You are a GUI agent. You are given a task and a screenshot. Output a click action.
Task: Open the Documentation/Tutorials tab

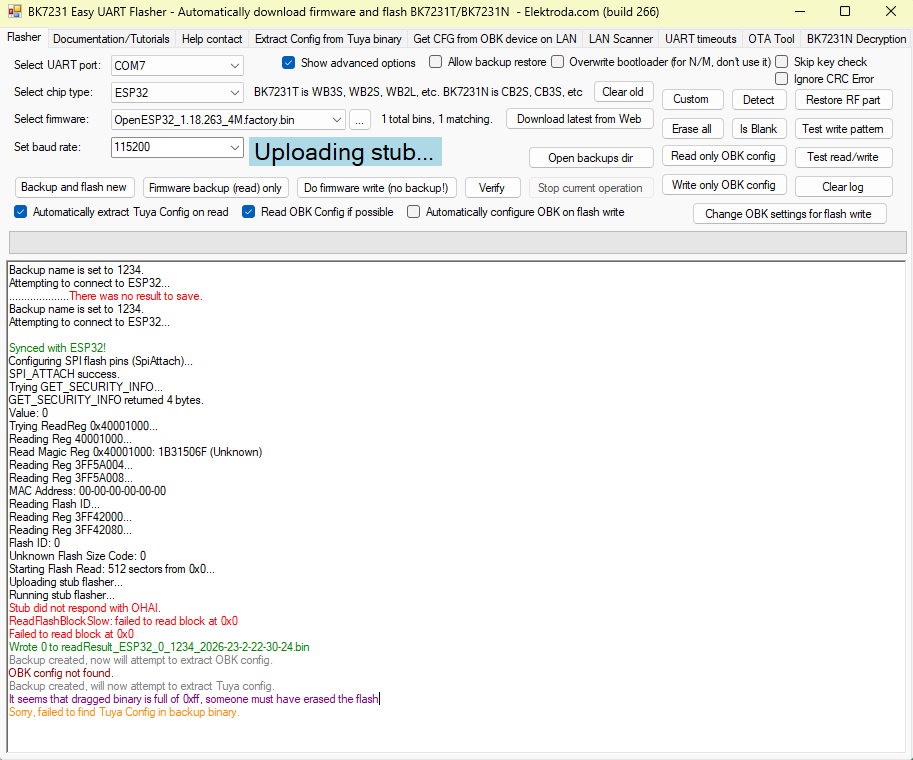[111, 38]
